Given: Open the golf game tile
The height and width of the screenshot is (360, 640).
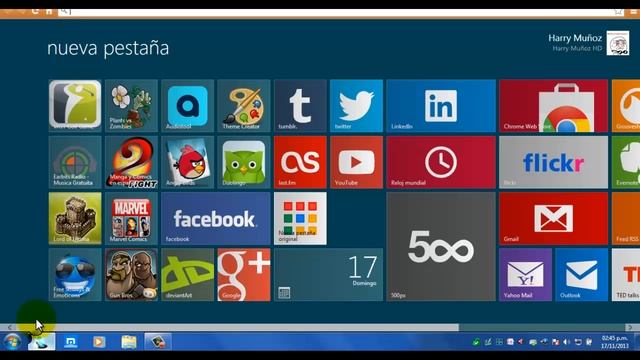Looking at the screenshot, I should tap(75, 106).
